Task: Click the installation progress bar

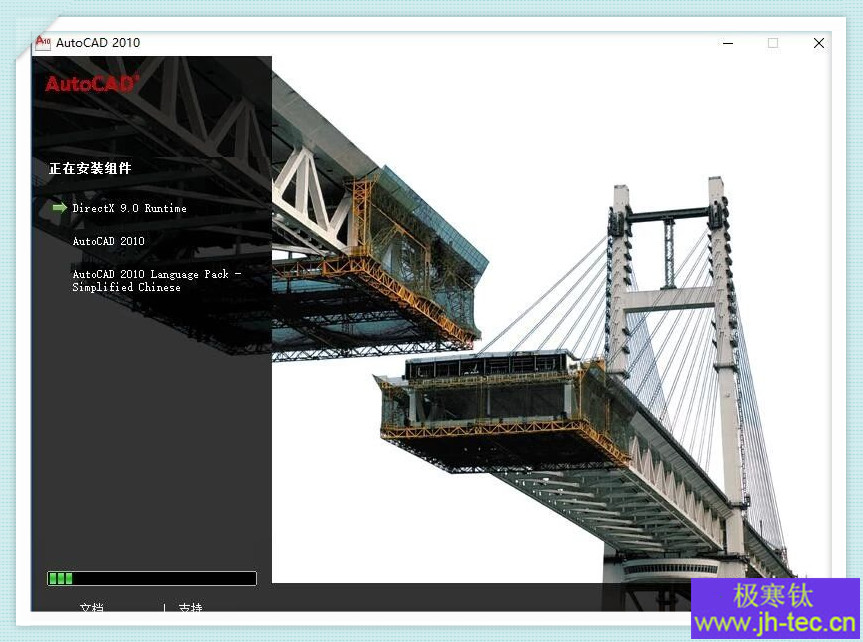Action: coord(152,578)
